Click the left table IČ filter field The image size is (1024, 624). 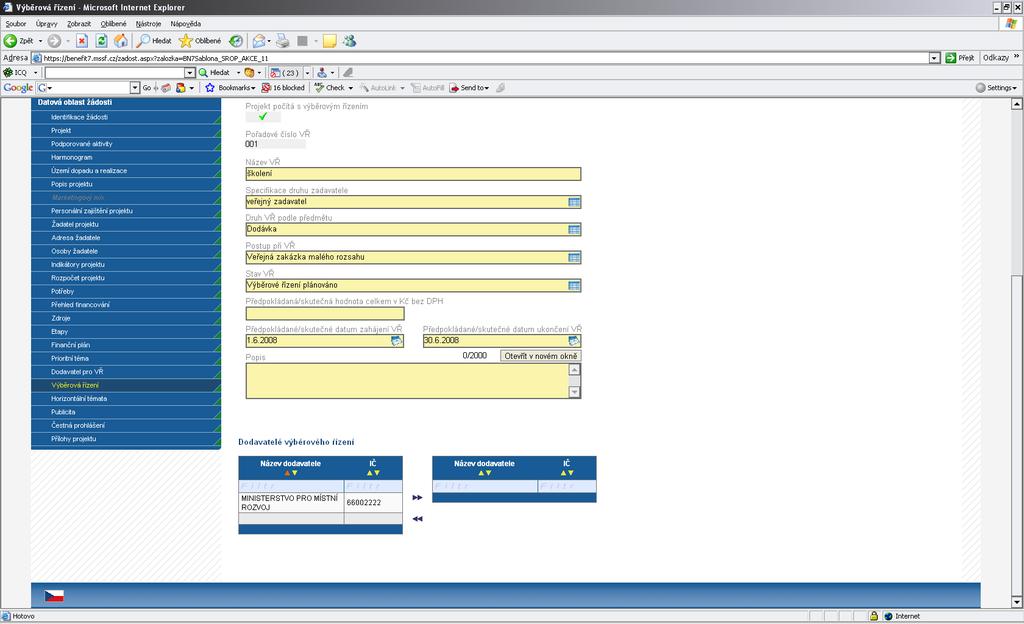373,486
